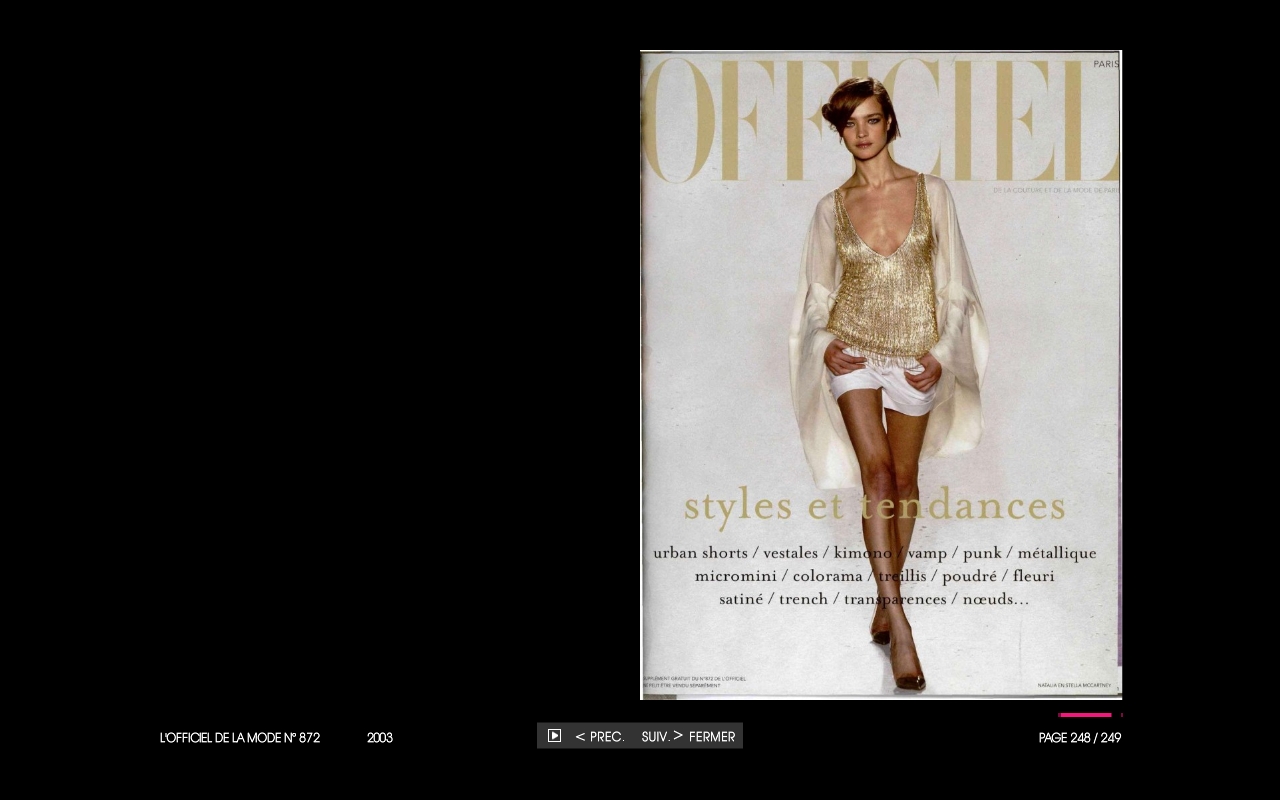Select the L'OFFICIEL DE LA MODE N° 872 title

(240, 738)
